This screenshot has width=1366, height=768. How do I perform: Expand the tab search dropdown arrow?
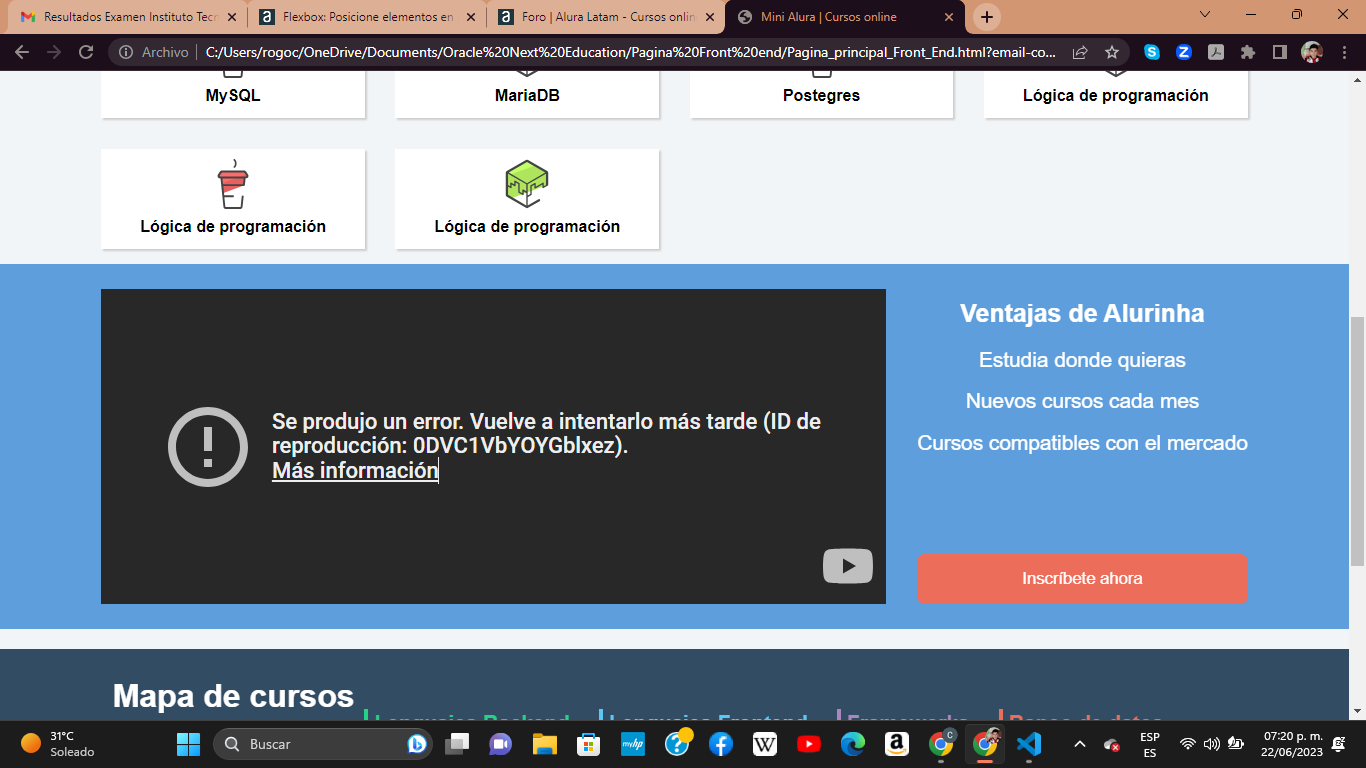pyautogui.click(x=1204, y=15)
